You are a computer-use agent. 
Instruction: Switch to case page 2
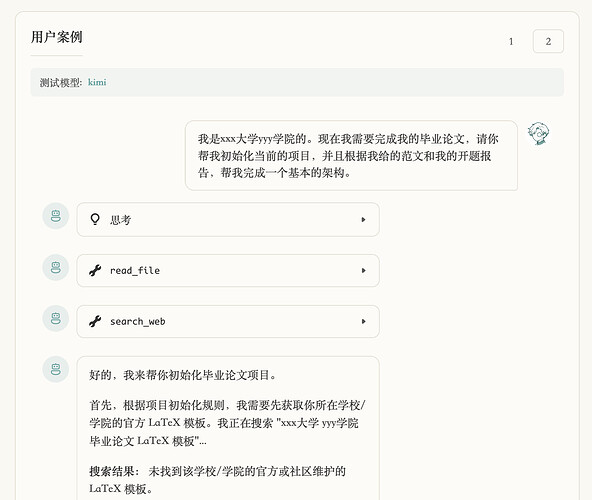coord(548,41)
